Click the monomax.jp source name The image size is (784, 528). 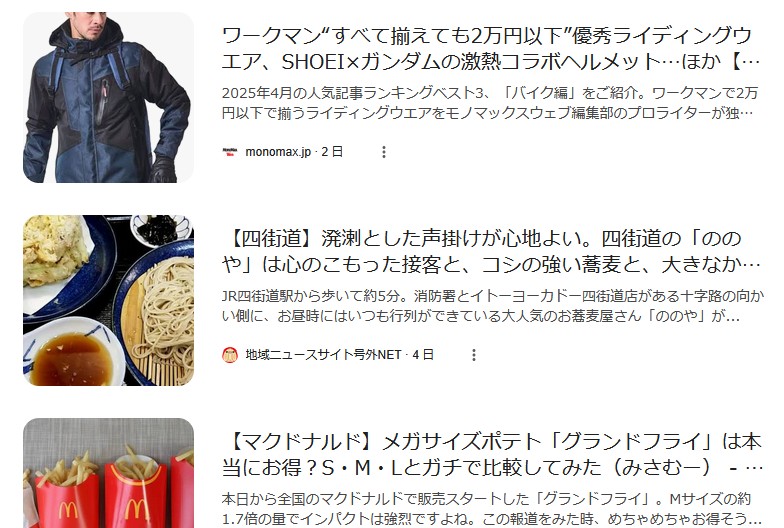tap(278, 152)
